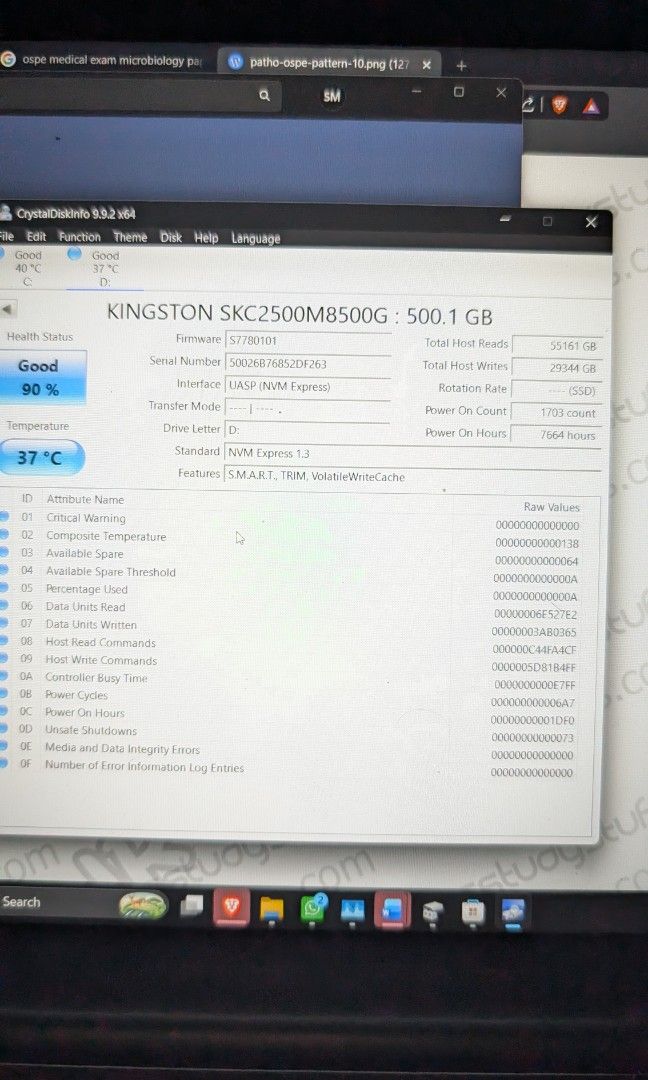The width and height of the screenshot is (648, 1080).
Task: Open the Help menu
Action: (x=206, y=238)
